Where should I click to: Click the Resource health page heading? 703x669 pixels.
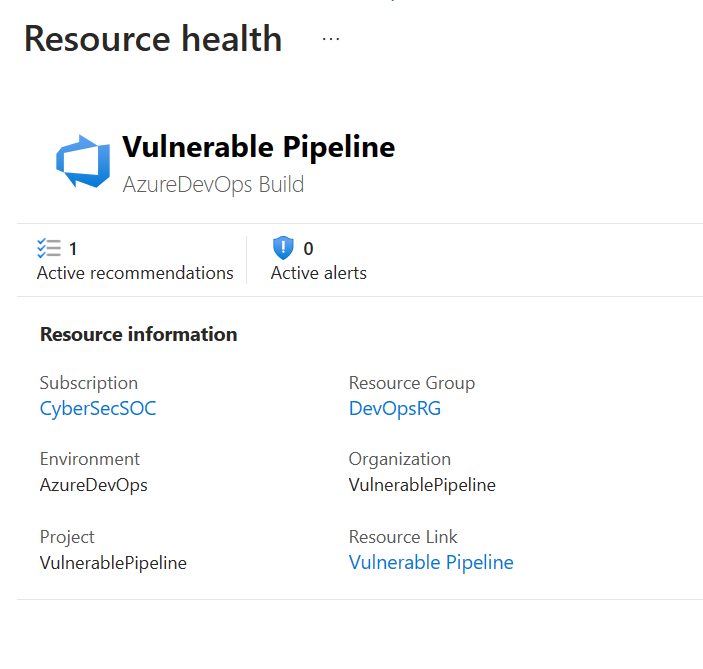click(153, 39)
